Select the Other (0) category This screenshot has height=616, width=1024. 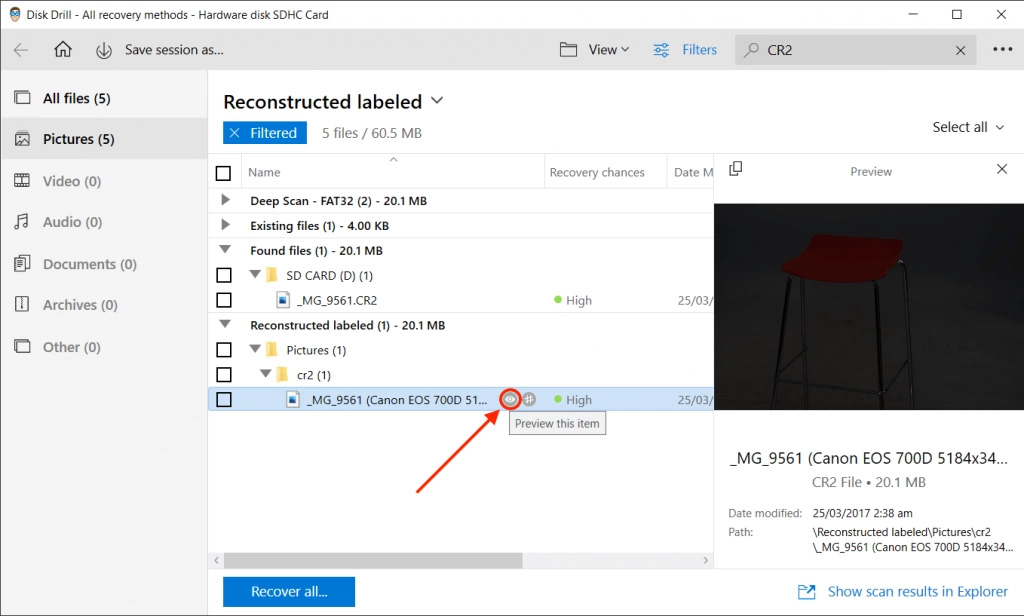click(x=104, y=347)
